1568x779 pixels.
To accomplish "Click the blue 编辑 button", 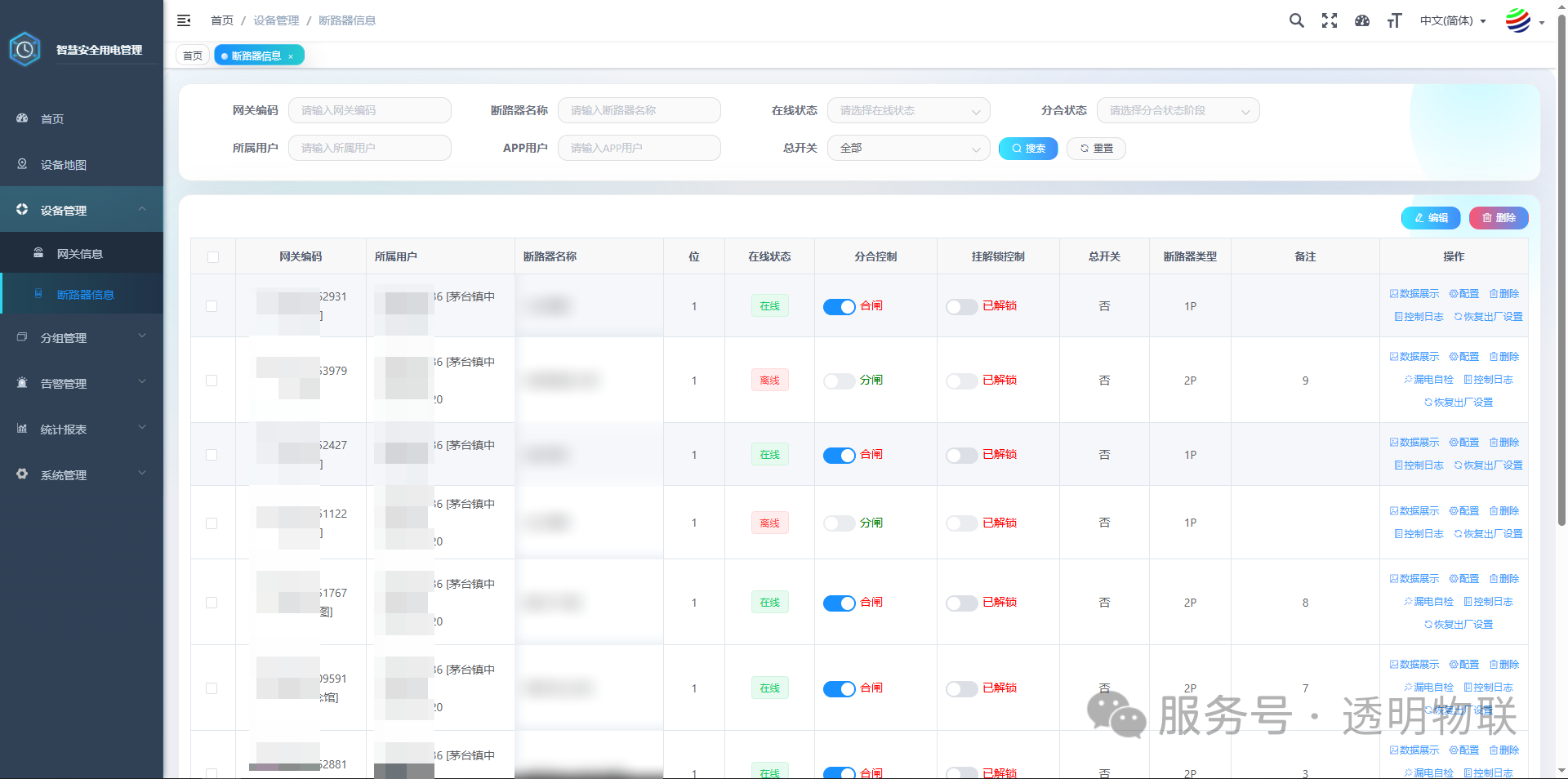I will (1431, 218).
